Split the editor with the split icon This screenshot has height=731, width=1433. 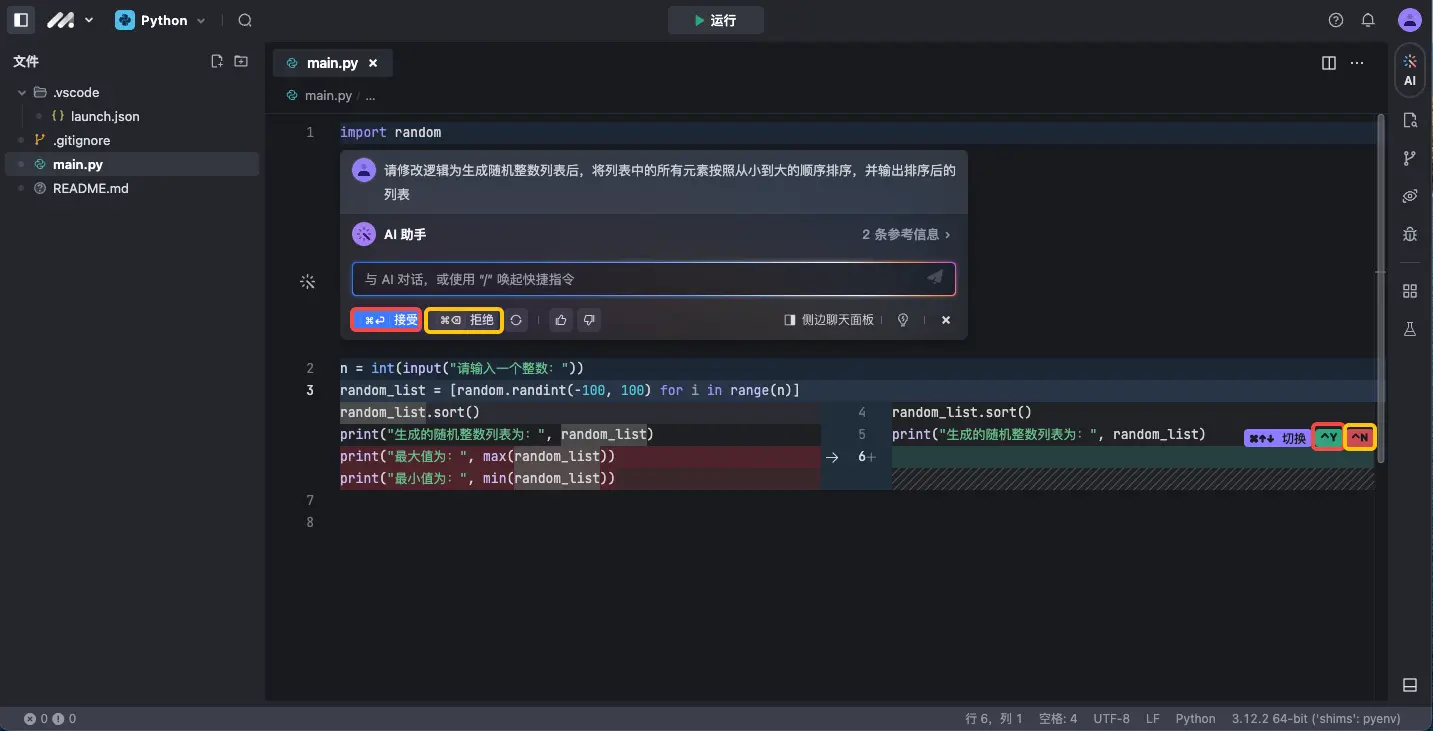pos(1329,62)
